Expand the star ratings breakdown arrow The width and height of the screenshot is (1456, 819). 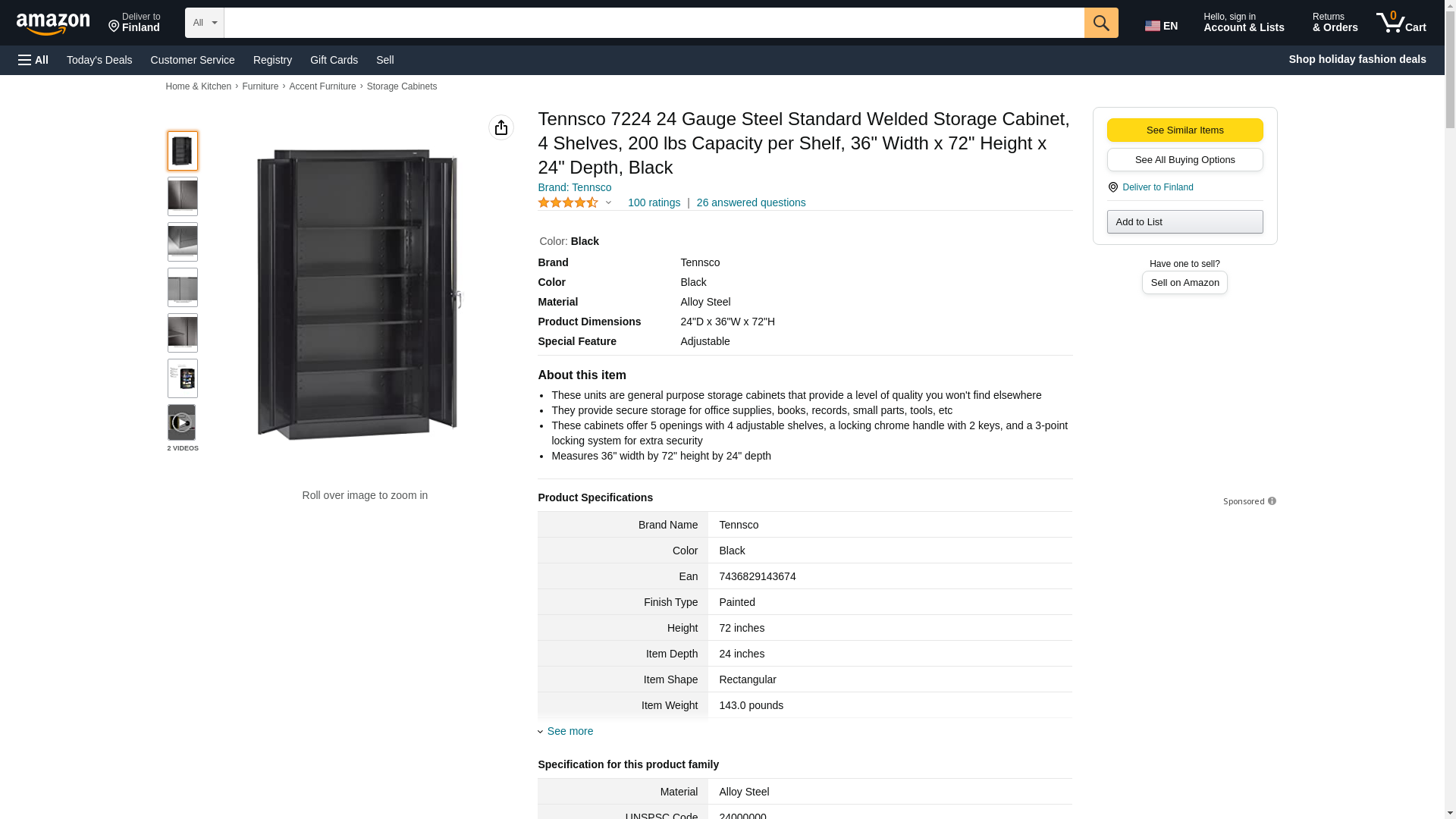pyautogui.click(x=608, y=202)
